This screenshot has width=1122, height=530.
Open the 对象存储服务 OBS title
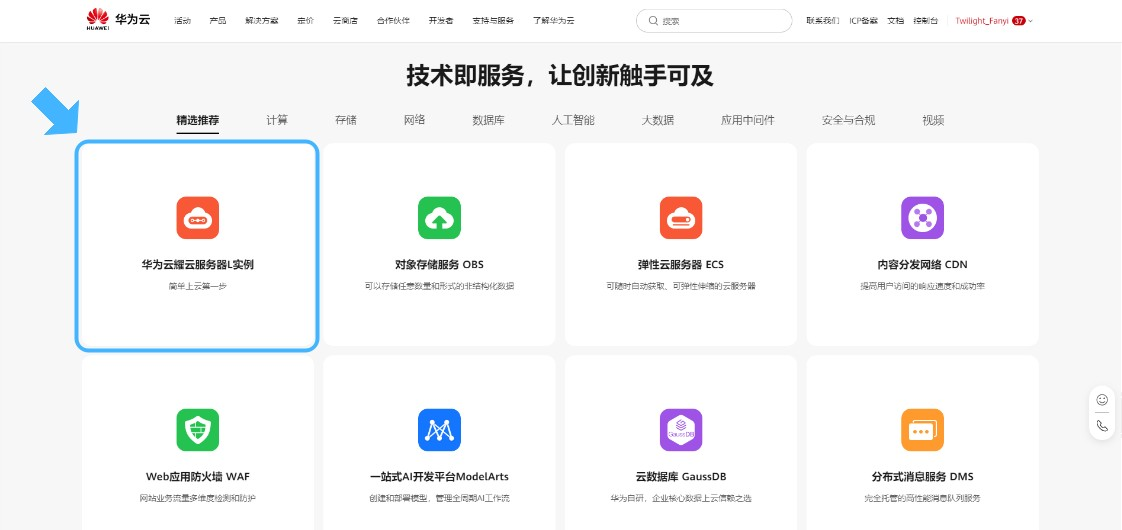click(x=439, y=265)
